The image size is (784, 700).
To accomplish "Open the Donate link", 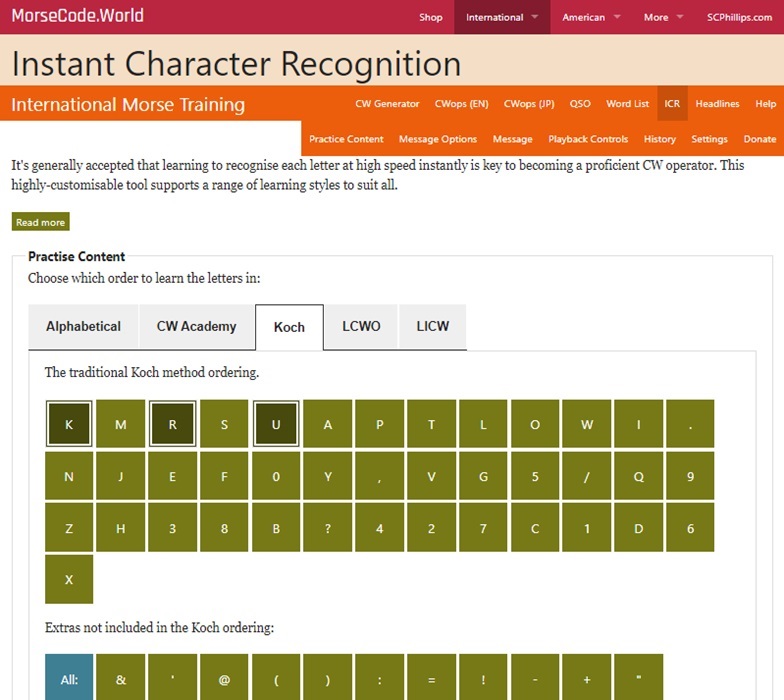I will click(x=760, y=139).
